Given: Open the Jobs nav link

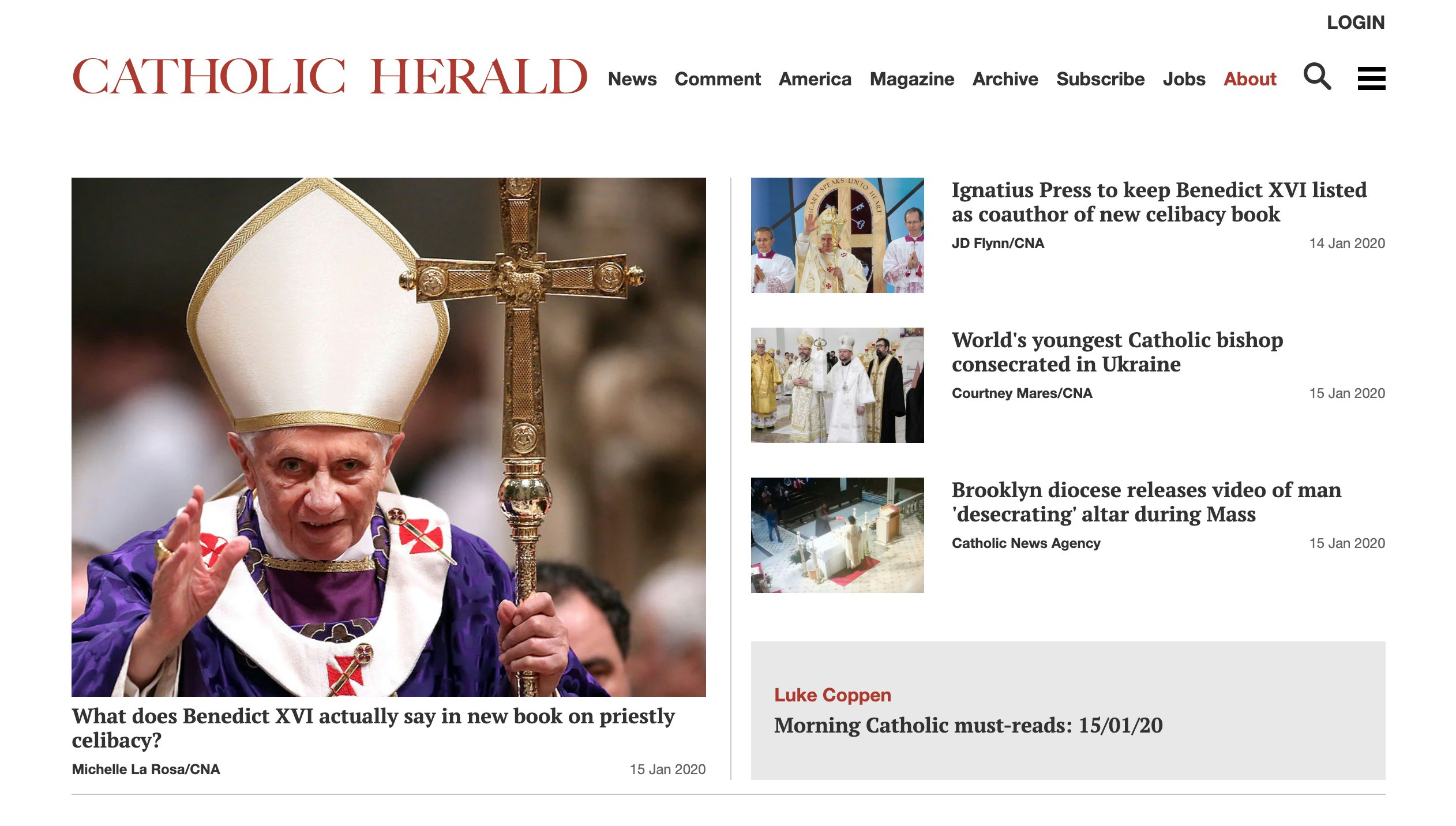Looking at the screenshot, I should coord(1184,79).
